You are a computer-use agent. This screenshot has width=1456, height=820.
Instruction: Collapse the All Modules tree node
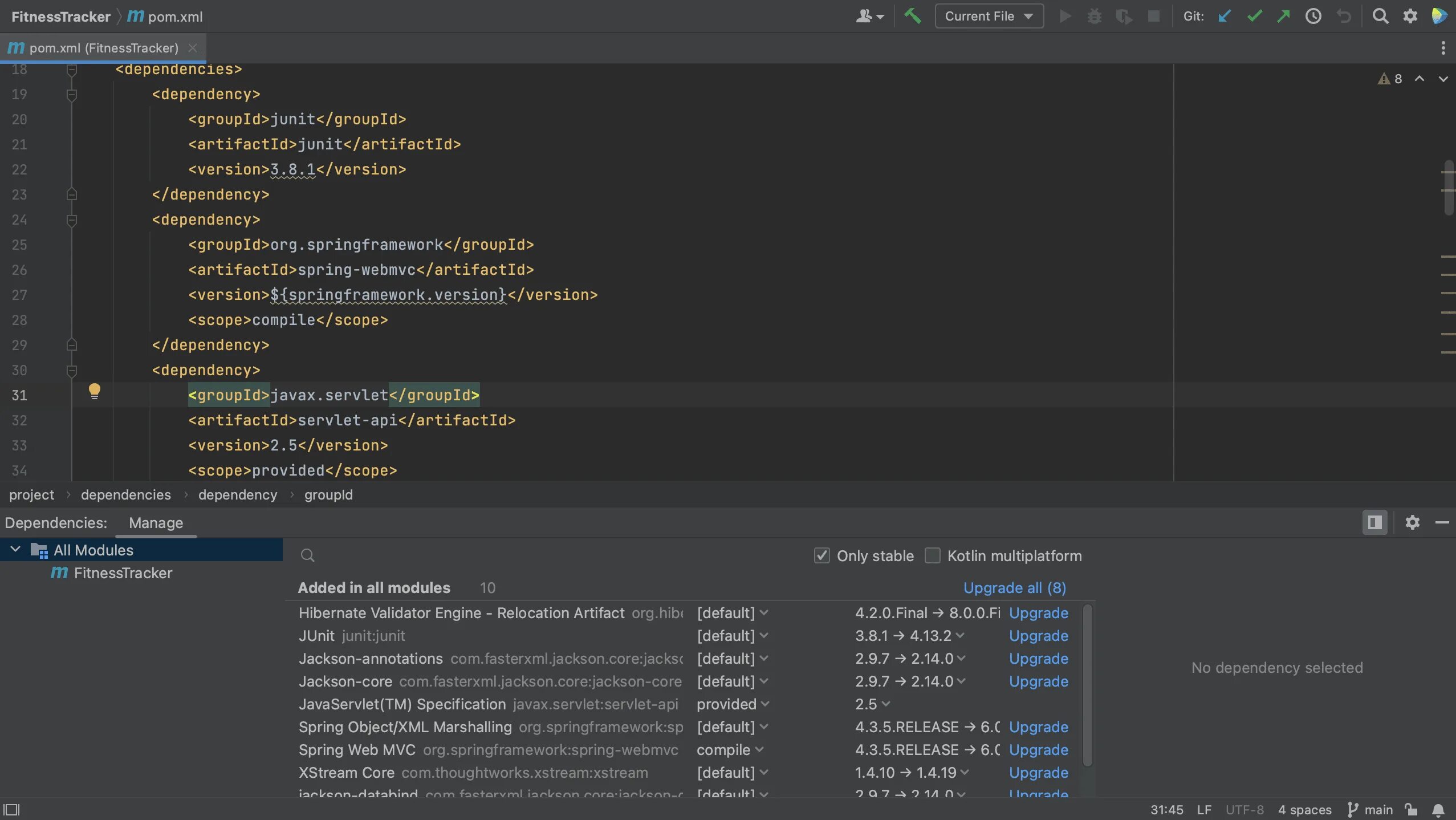click(15, 549)
